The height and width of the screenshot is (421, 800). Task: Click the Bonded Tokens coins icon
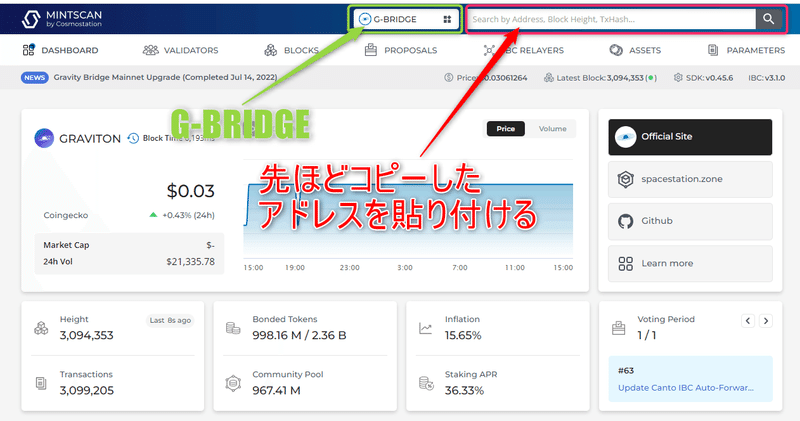pos(233,328)
